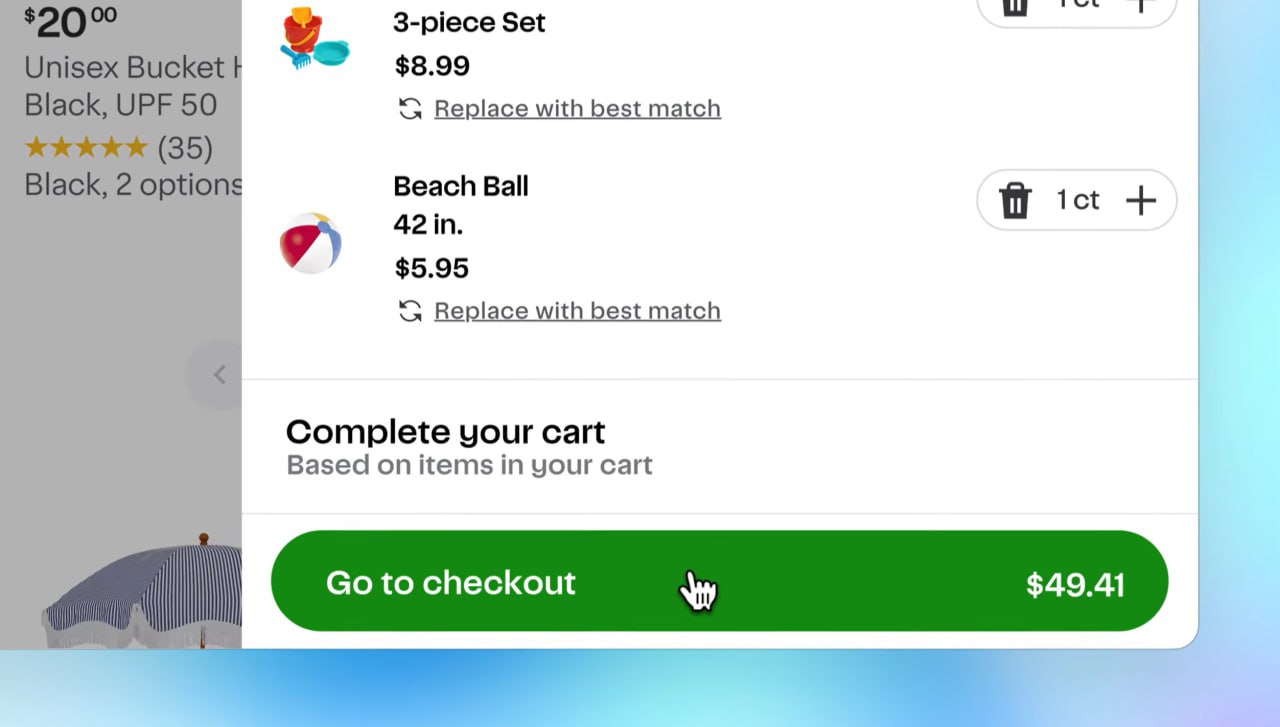Open the sand toy set thumbnail
Screen dimensions: 1280x727
click(x=315, y=40)
